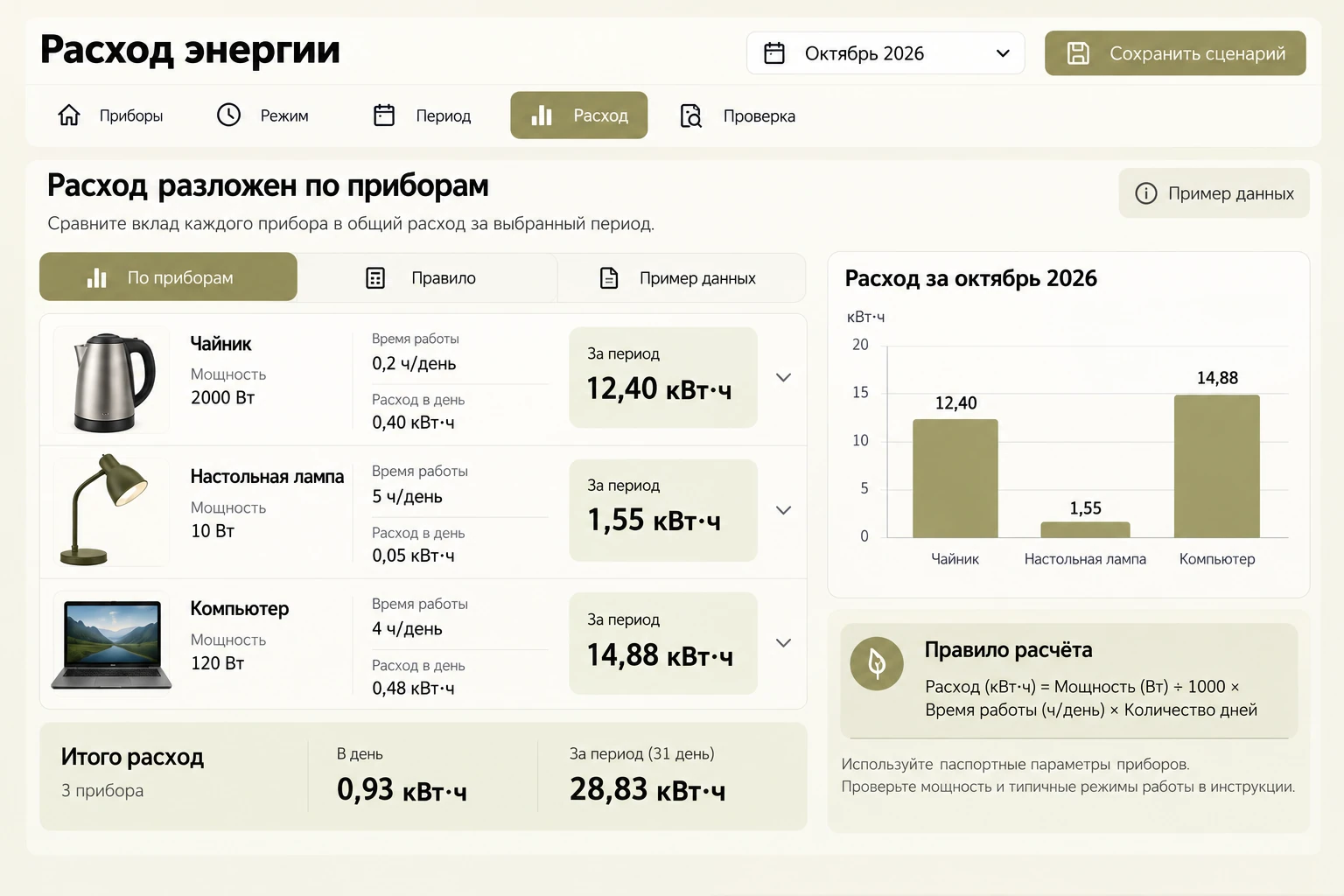Image resolution: width=1344 pixels, height=896 pixels.
Task: Click the desk lamp thumbnail image
Action: coord(111,511)
